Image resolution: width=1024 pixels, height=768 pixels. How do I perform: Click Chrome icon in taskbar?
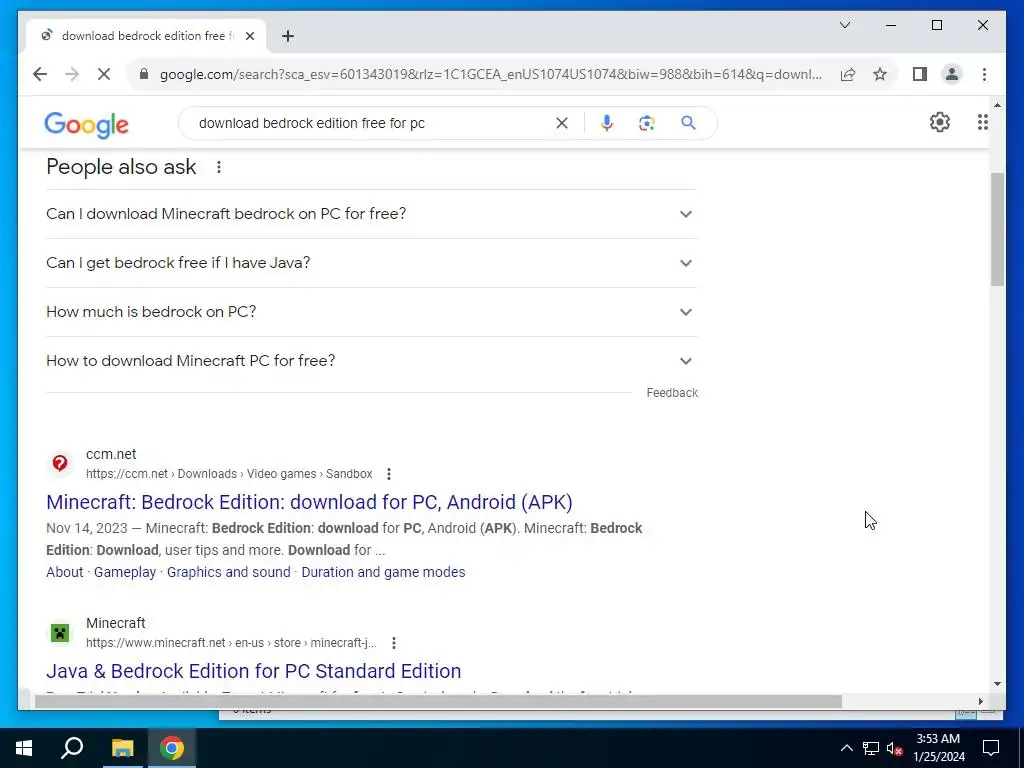point(172,748)
